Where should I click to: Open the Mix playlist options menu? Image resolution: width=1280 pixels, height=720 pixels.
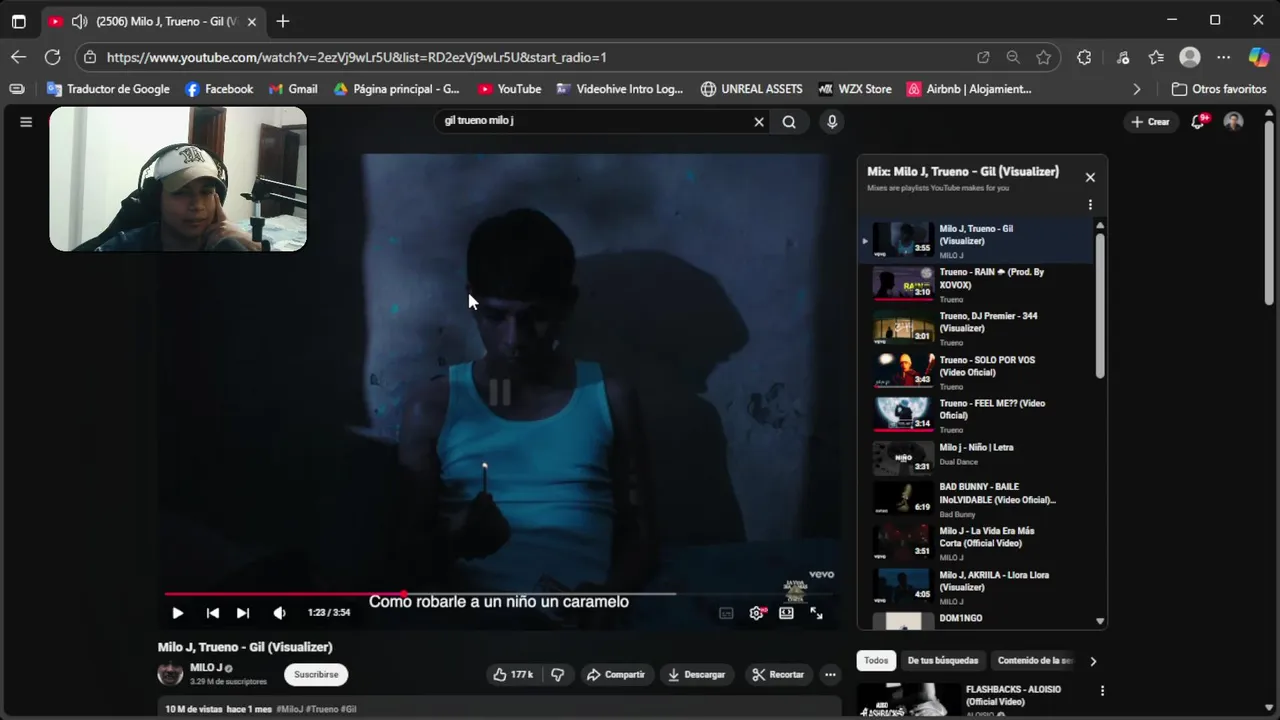[1090, 205]
